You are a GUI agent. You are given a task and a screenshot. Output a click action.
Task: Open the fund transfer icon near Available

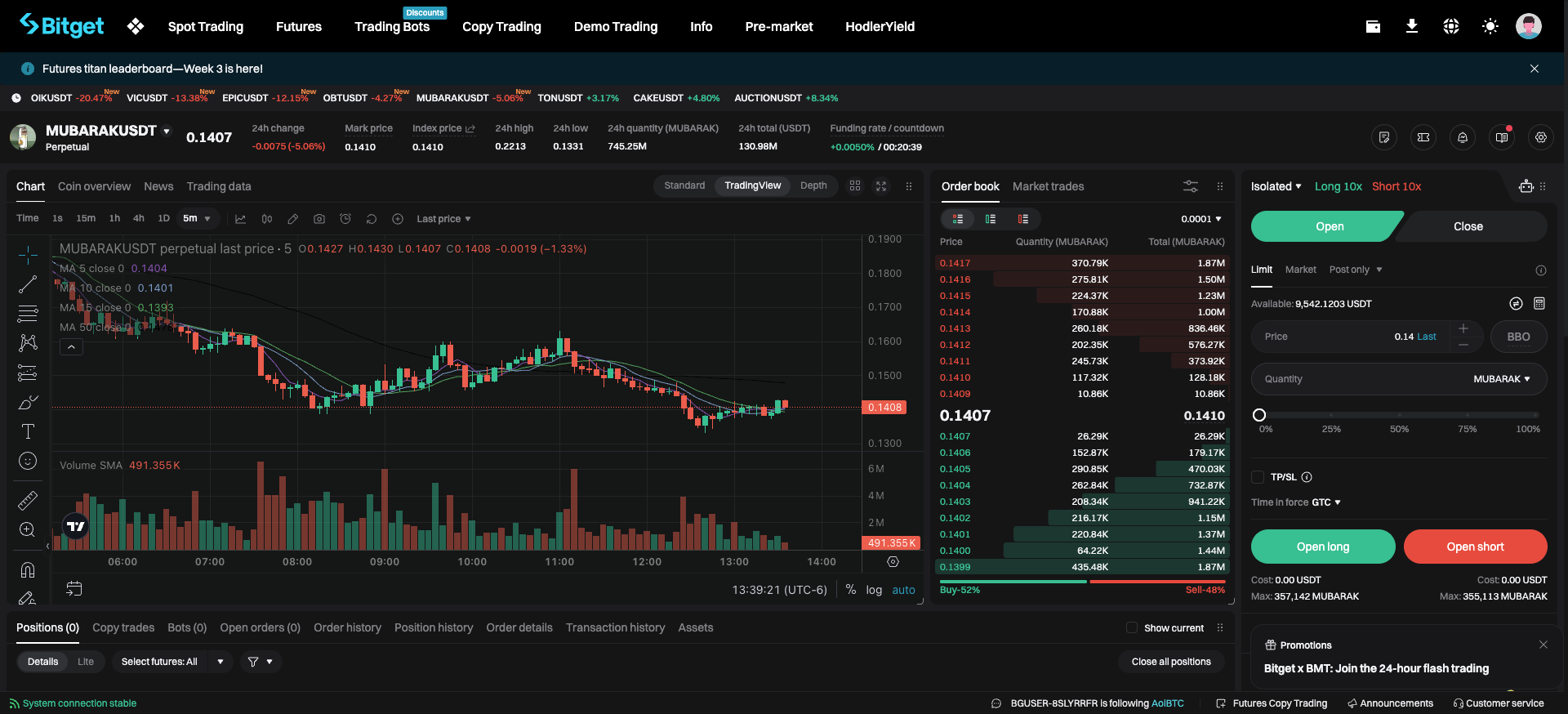coord(1516,304)
